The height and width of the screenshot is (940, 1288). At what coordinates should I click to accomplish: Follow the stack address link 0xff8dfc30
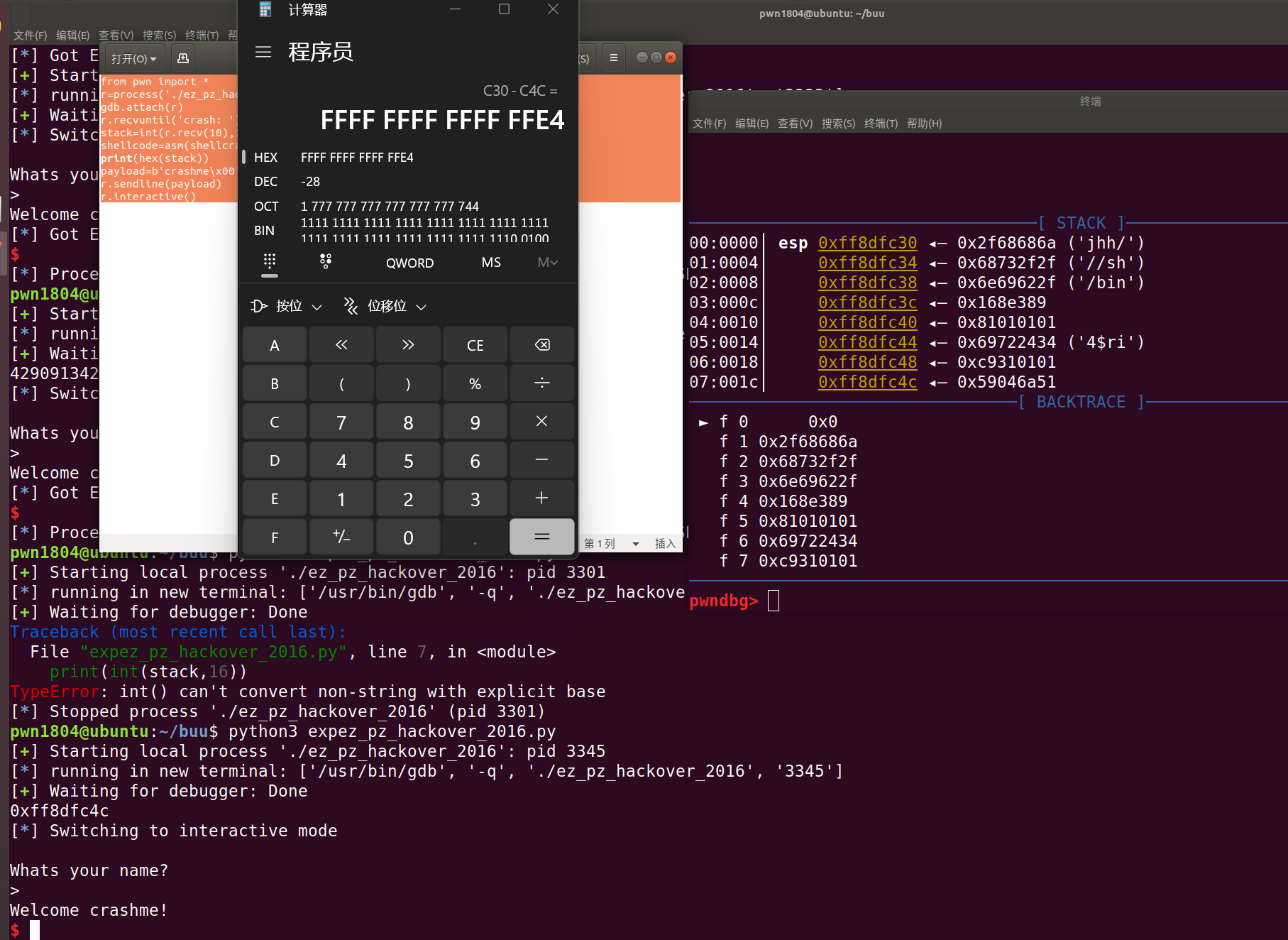pyautogui.click(x=867, y=242)
